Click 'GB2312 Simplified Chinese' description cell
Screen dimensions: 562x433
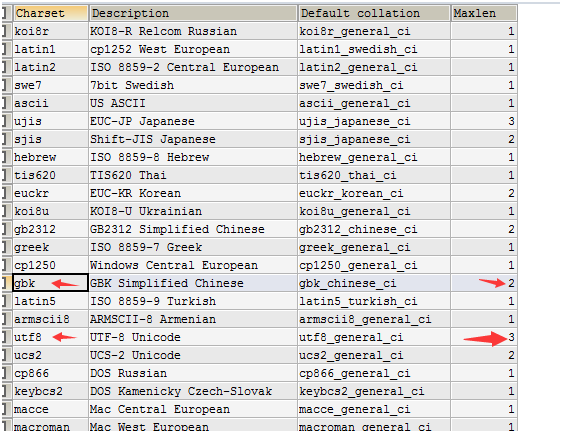[x=193, y=229]
